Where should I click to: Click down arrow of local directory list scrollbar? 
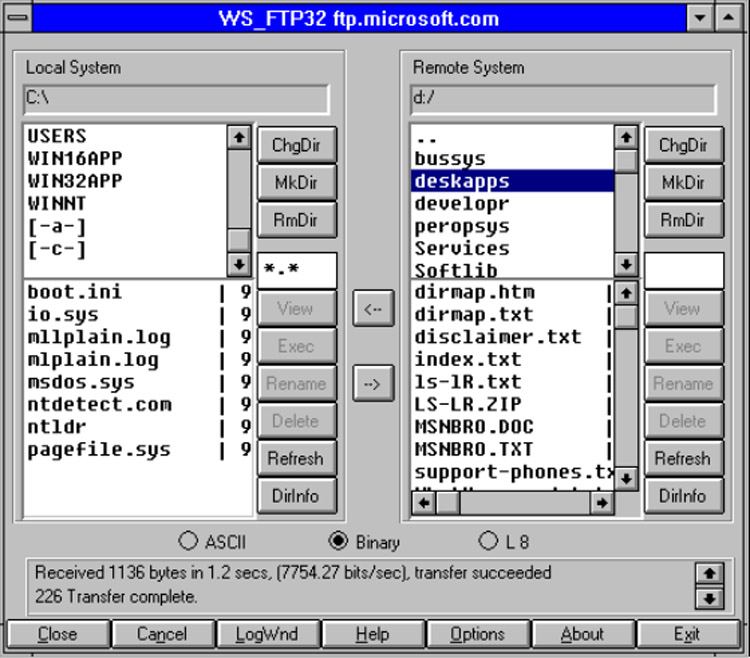239,264
